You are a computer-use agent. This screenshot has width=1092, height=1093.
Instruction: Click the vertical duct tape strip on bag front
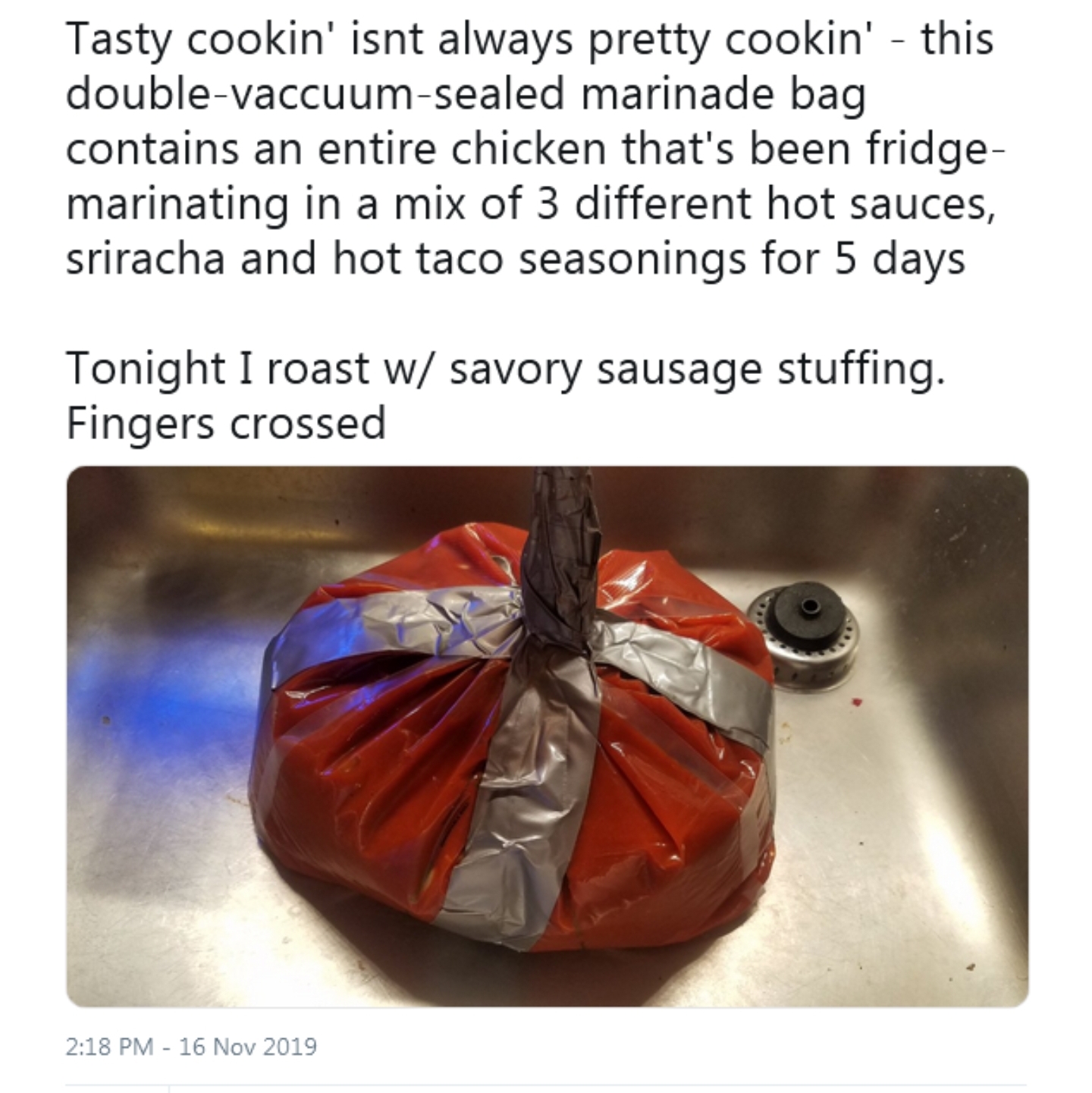click(x=523, y=796)
